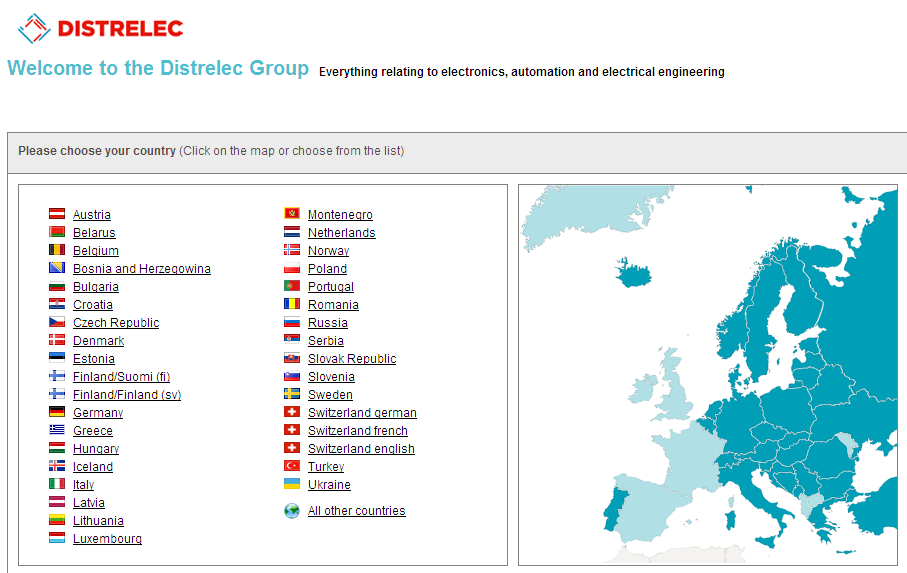Click the Croatia flag icon
This screenshot has width=907, height=573.
click(x=57, y=304)
